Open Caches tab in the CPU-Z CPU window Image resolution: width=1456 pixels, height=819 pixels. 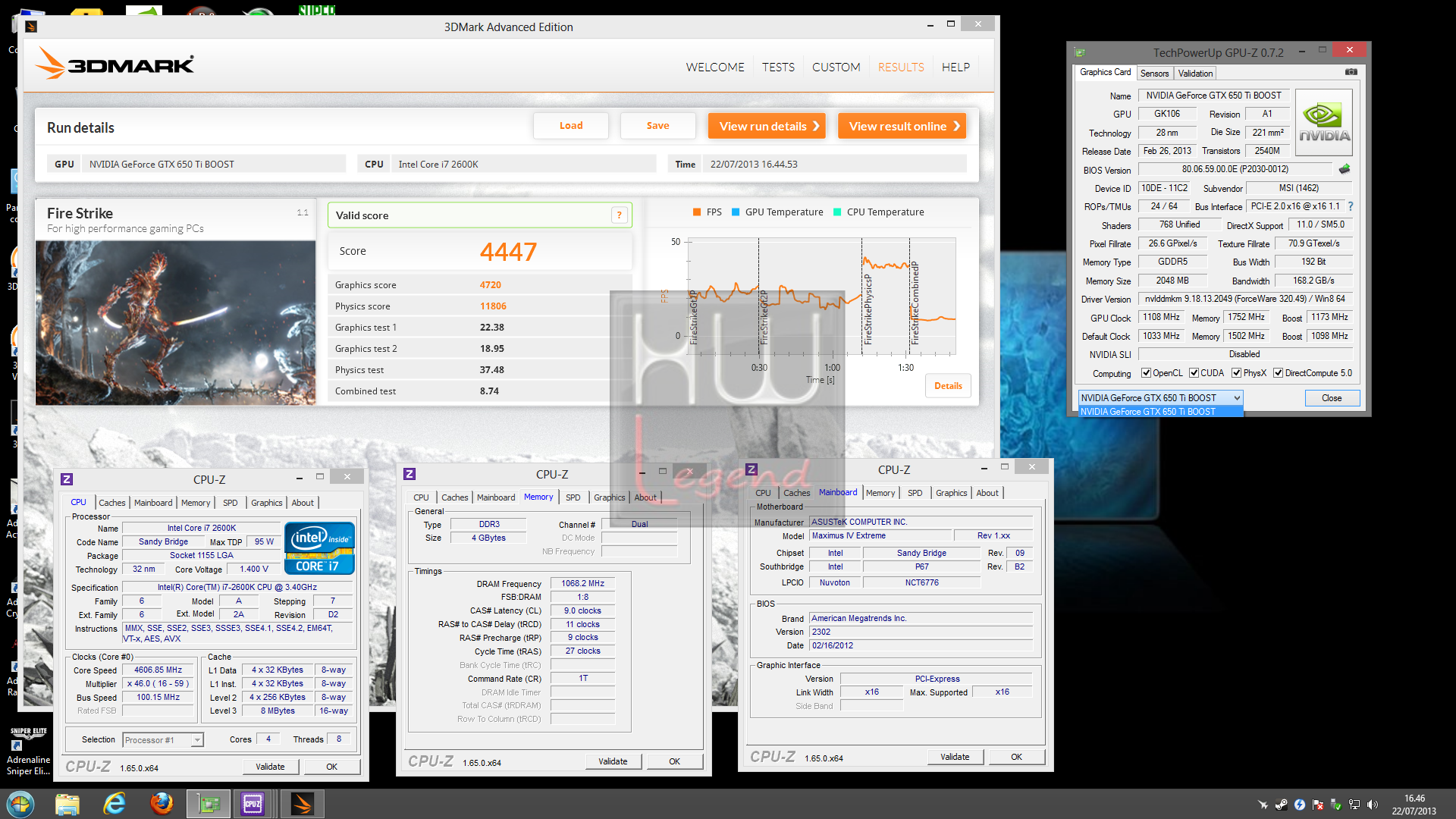[112, 503]
